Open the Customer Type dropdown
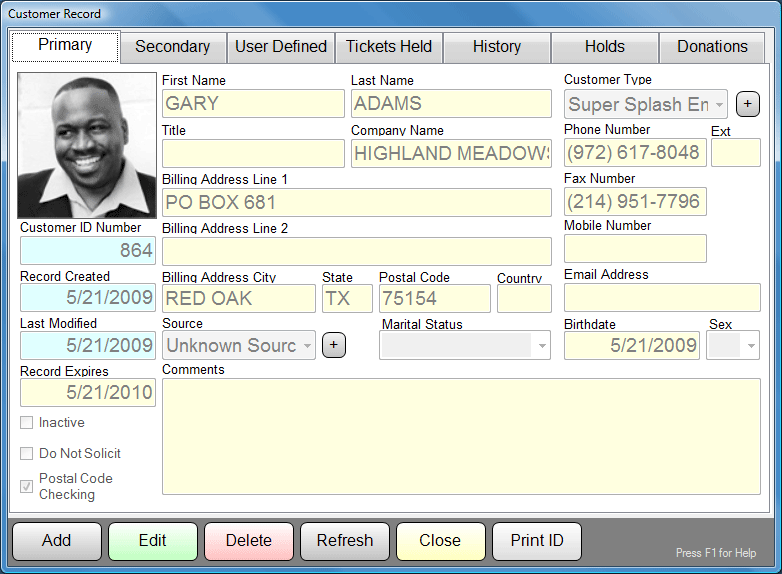 click(718, 104)
